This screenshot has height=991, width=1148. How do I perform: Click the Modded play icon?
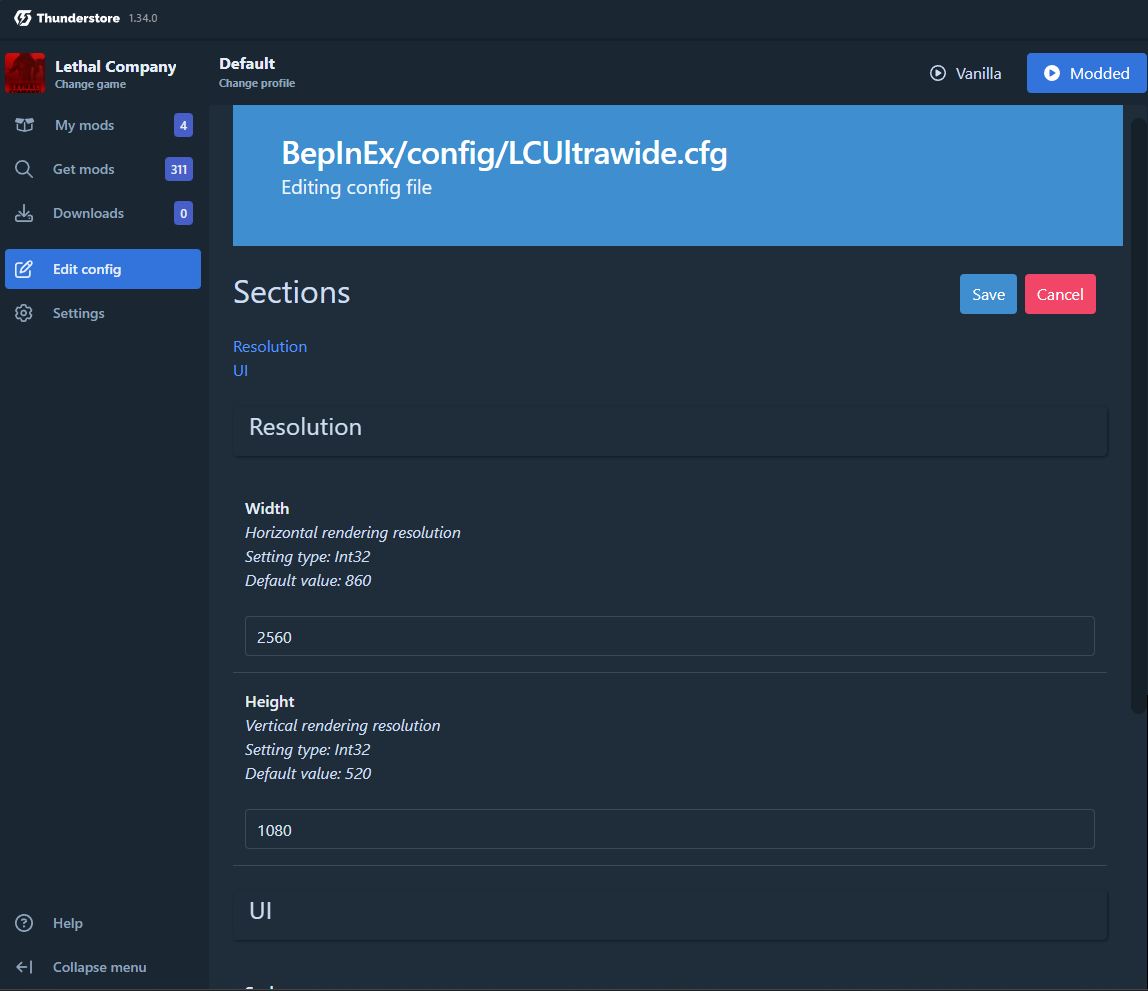click(x=1051, y=73)
